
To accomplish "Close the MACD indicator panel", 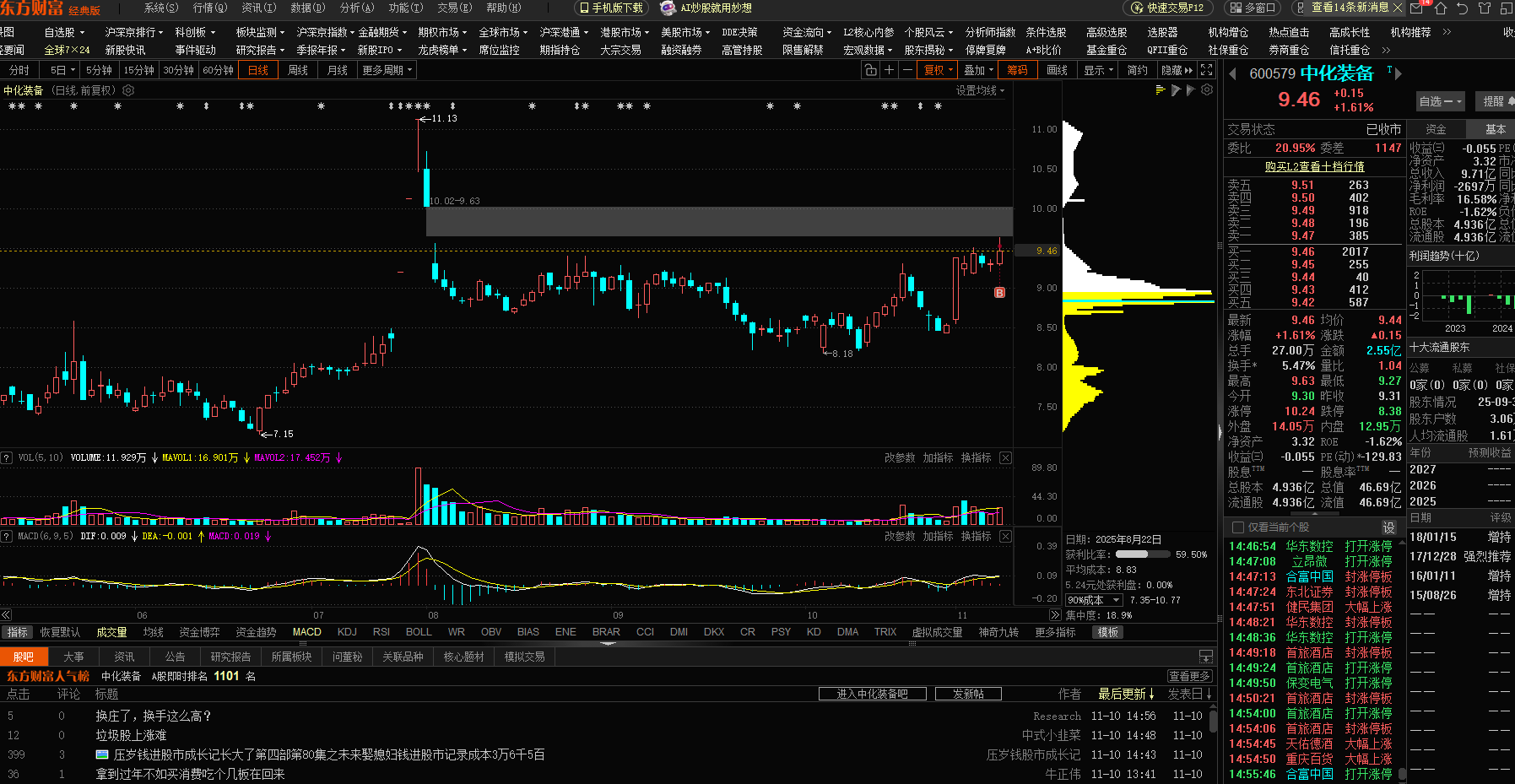I will pyautogui.click(x=1005, y=536).
